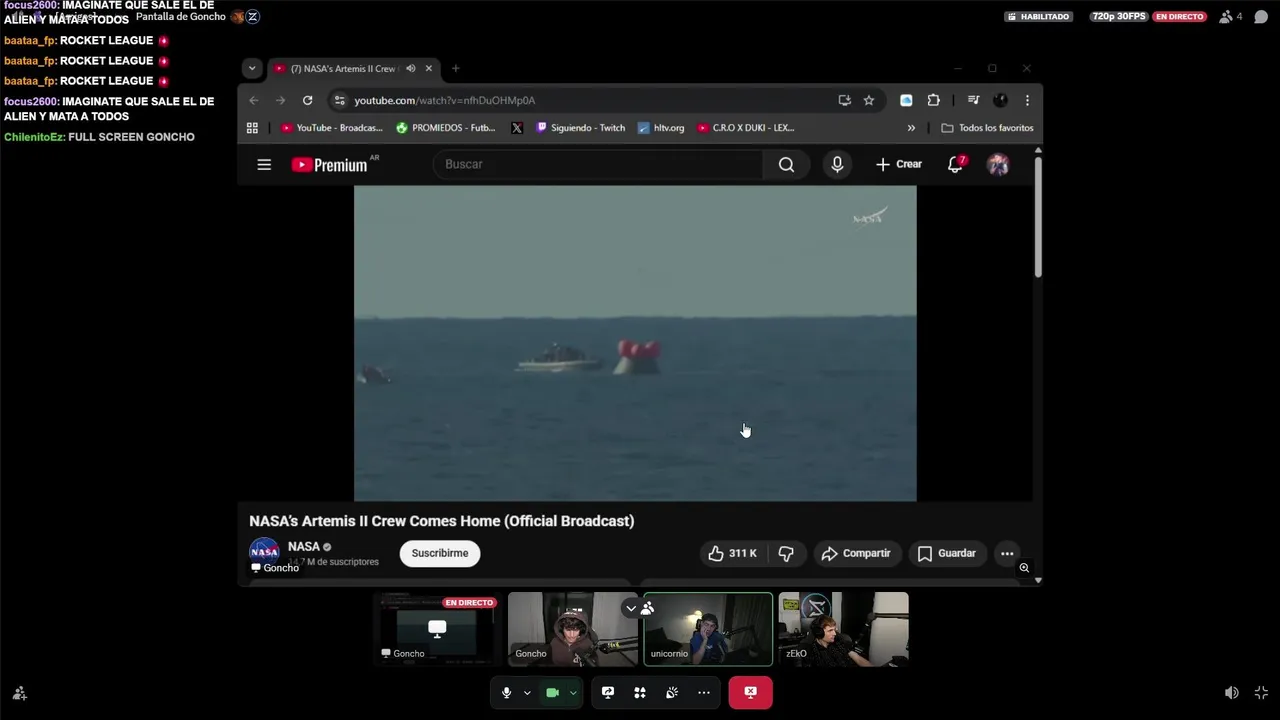Open more actions for the video
1280x720 pixels.
[1007, 553]
